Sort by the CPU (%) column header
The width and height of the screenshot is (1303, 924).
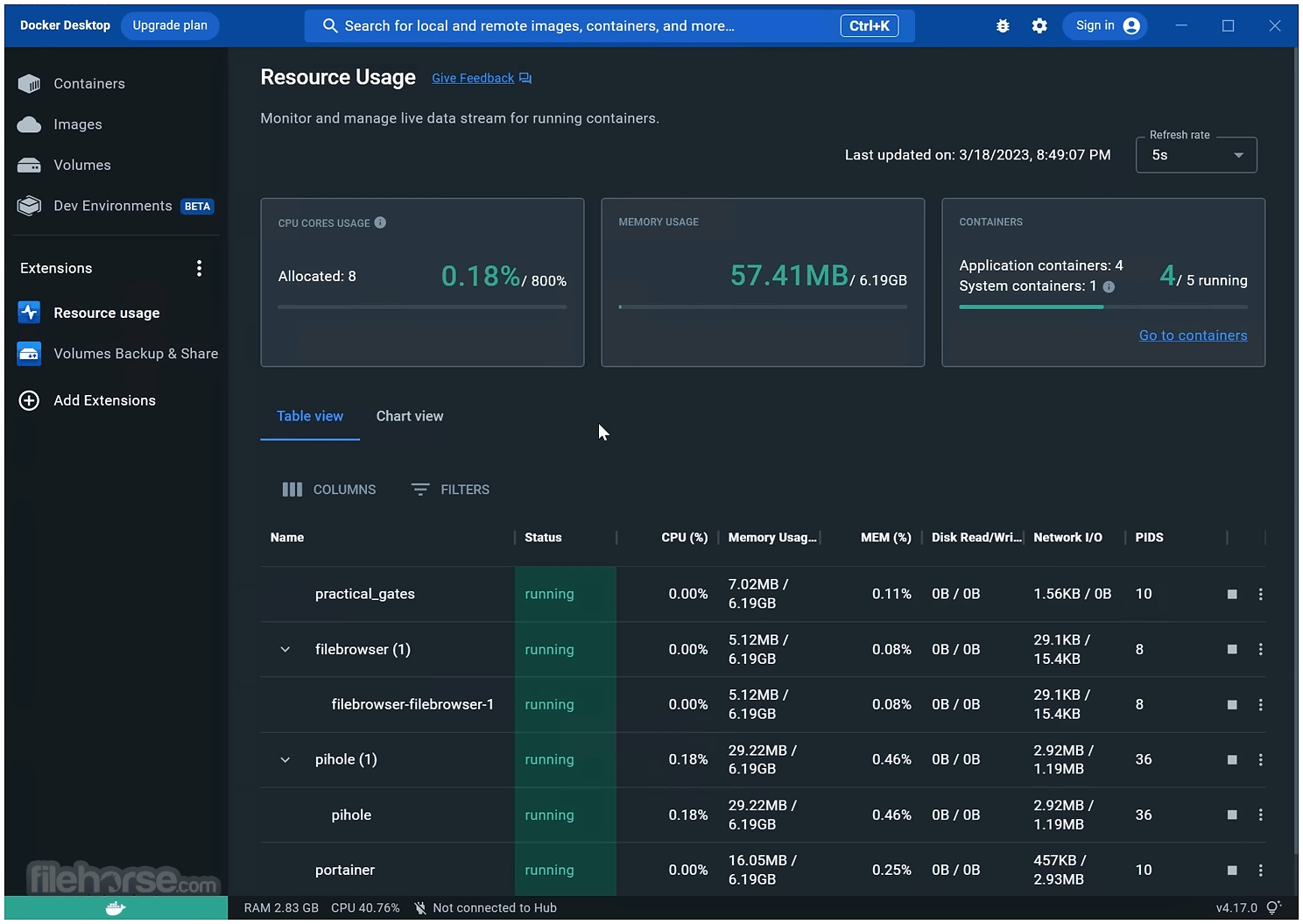[x=685, y=538]
